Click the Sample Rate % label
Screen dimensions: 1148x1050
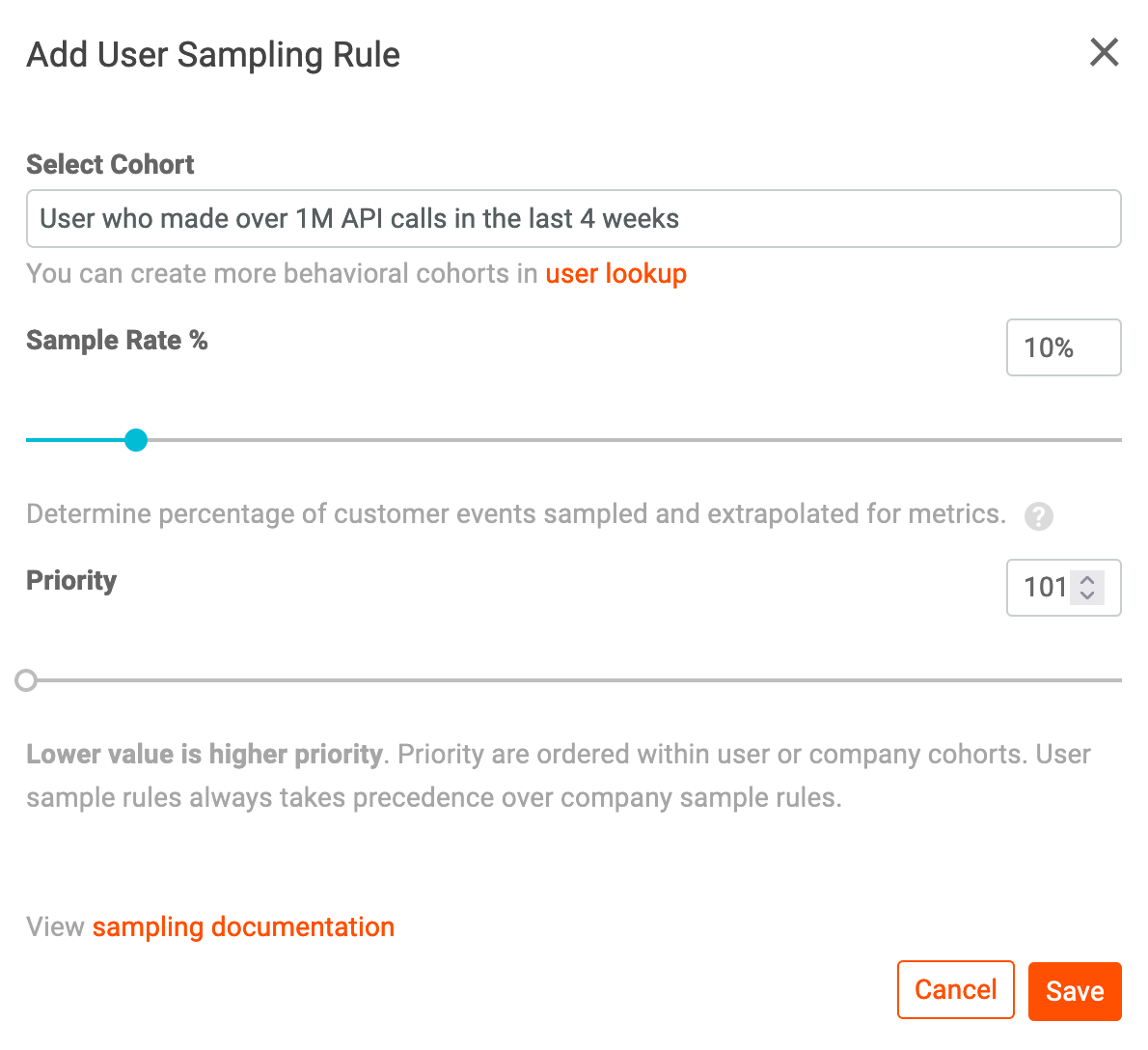(117, 340)
